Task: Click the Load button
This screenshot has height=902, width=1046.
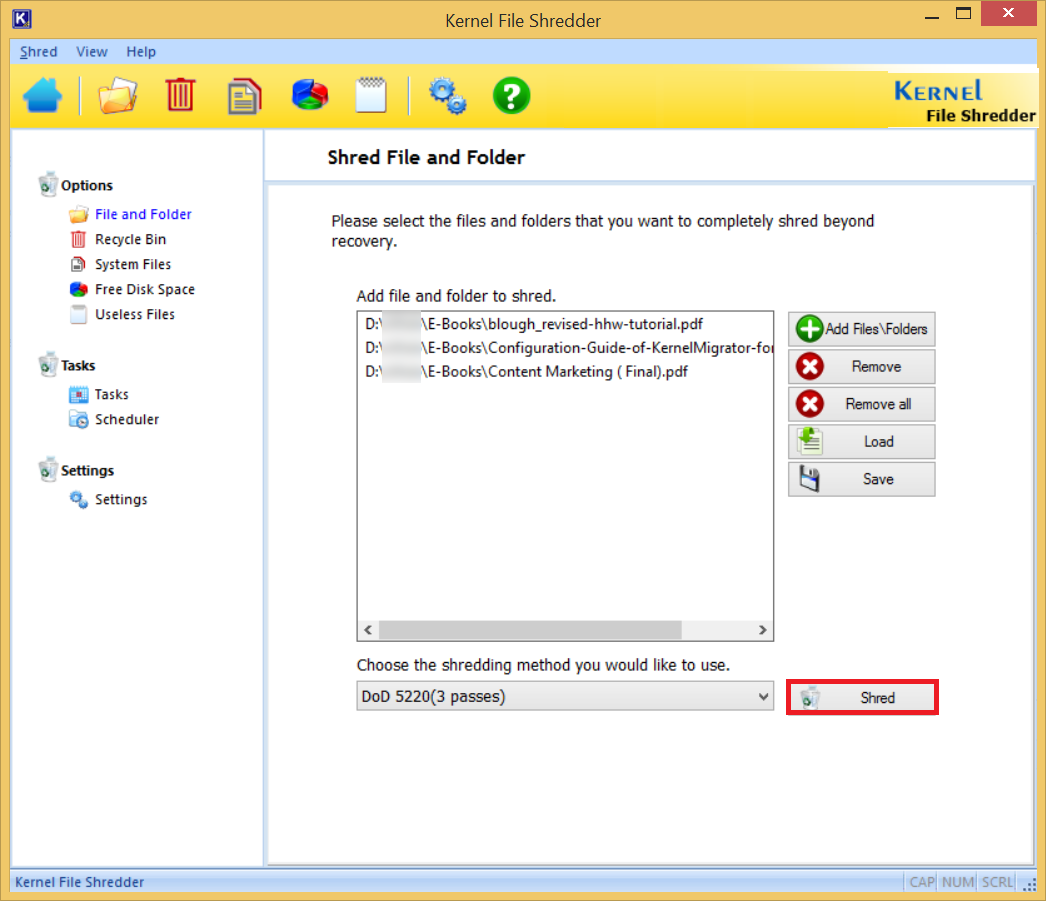Action: point(862,441)
